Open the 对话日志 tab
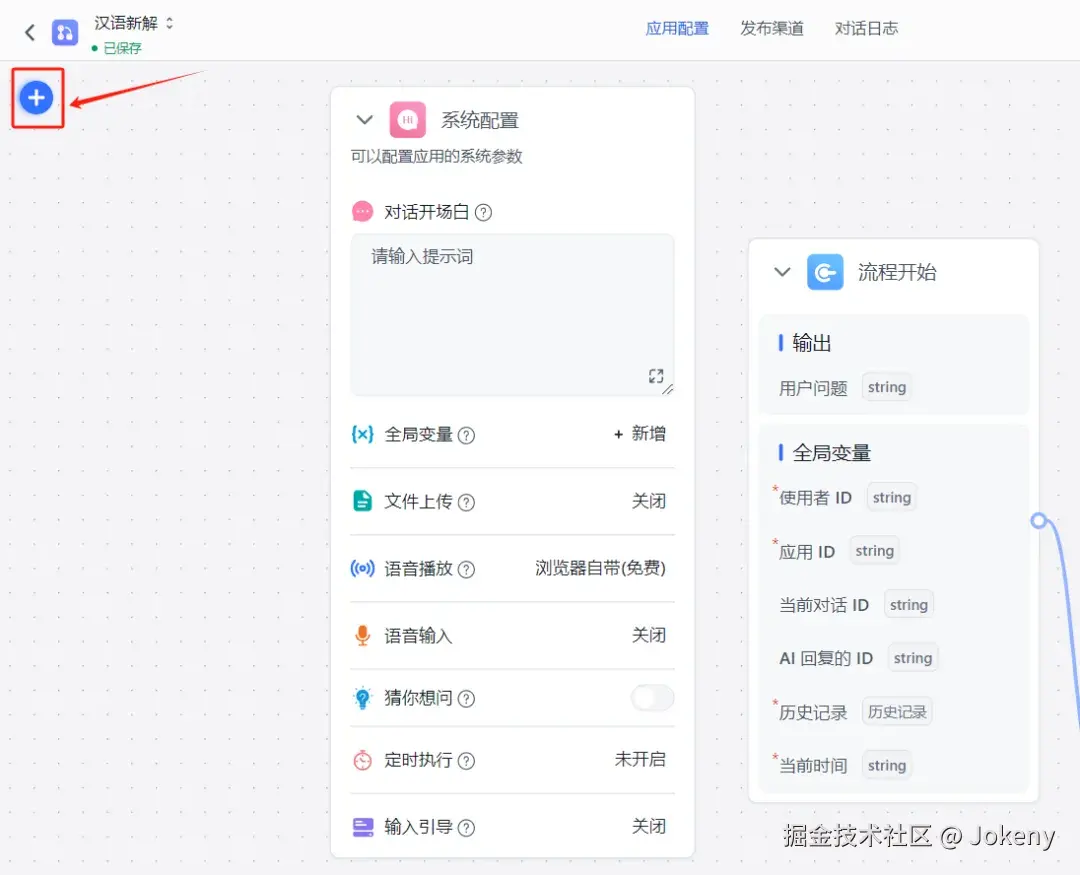 tap(866, 28)
